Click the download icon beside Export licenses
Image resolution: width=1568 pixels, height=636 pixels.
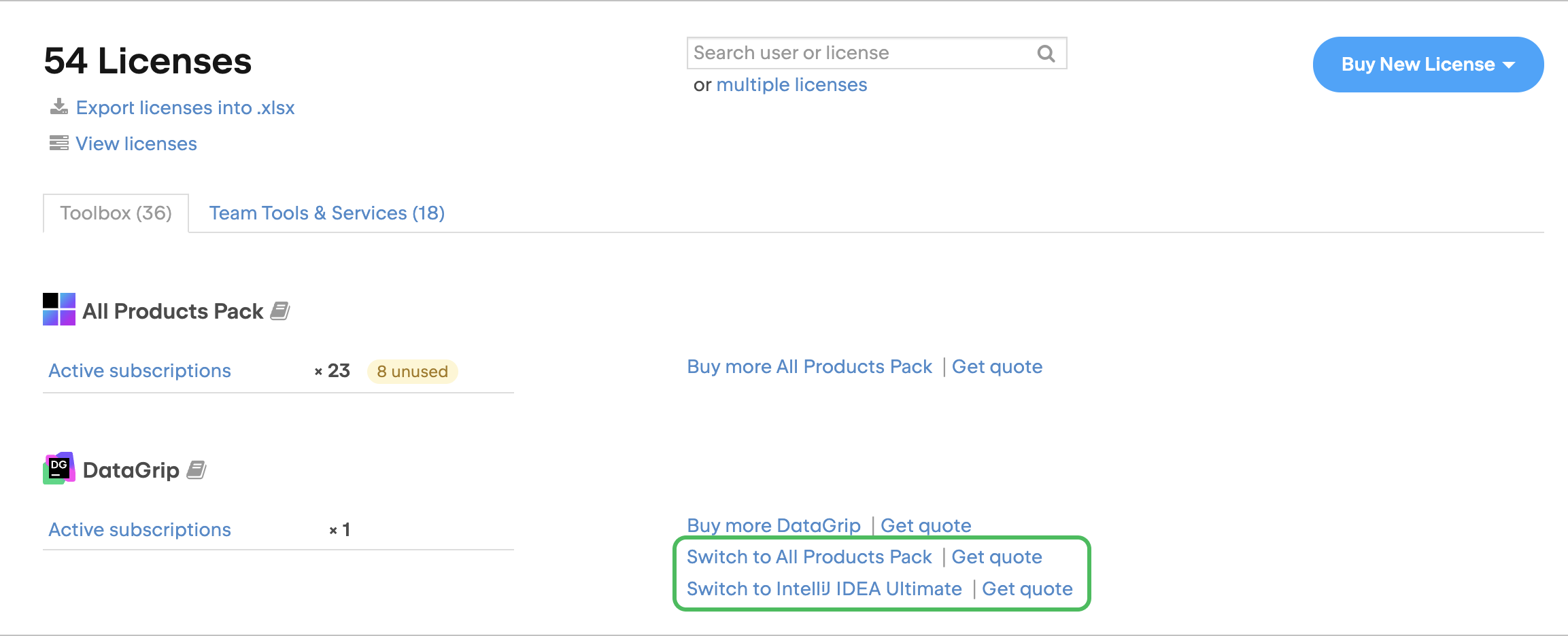click(60, 107)
